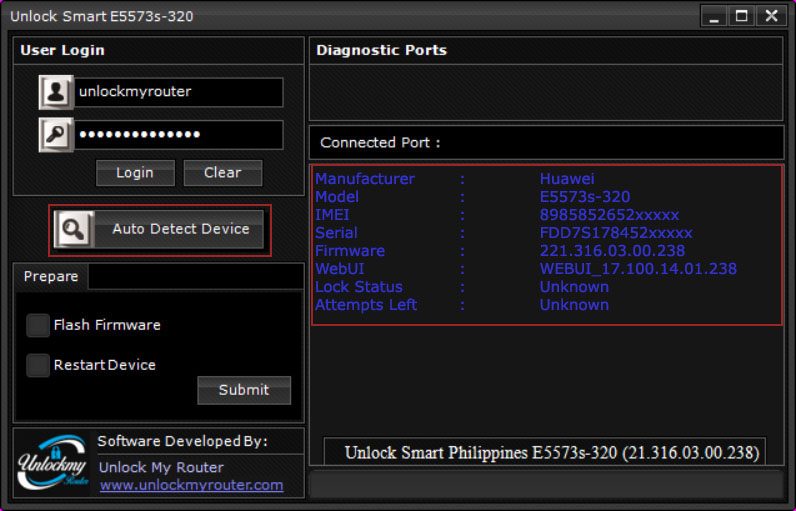Focus the masked password field

pos(179,135)
